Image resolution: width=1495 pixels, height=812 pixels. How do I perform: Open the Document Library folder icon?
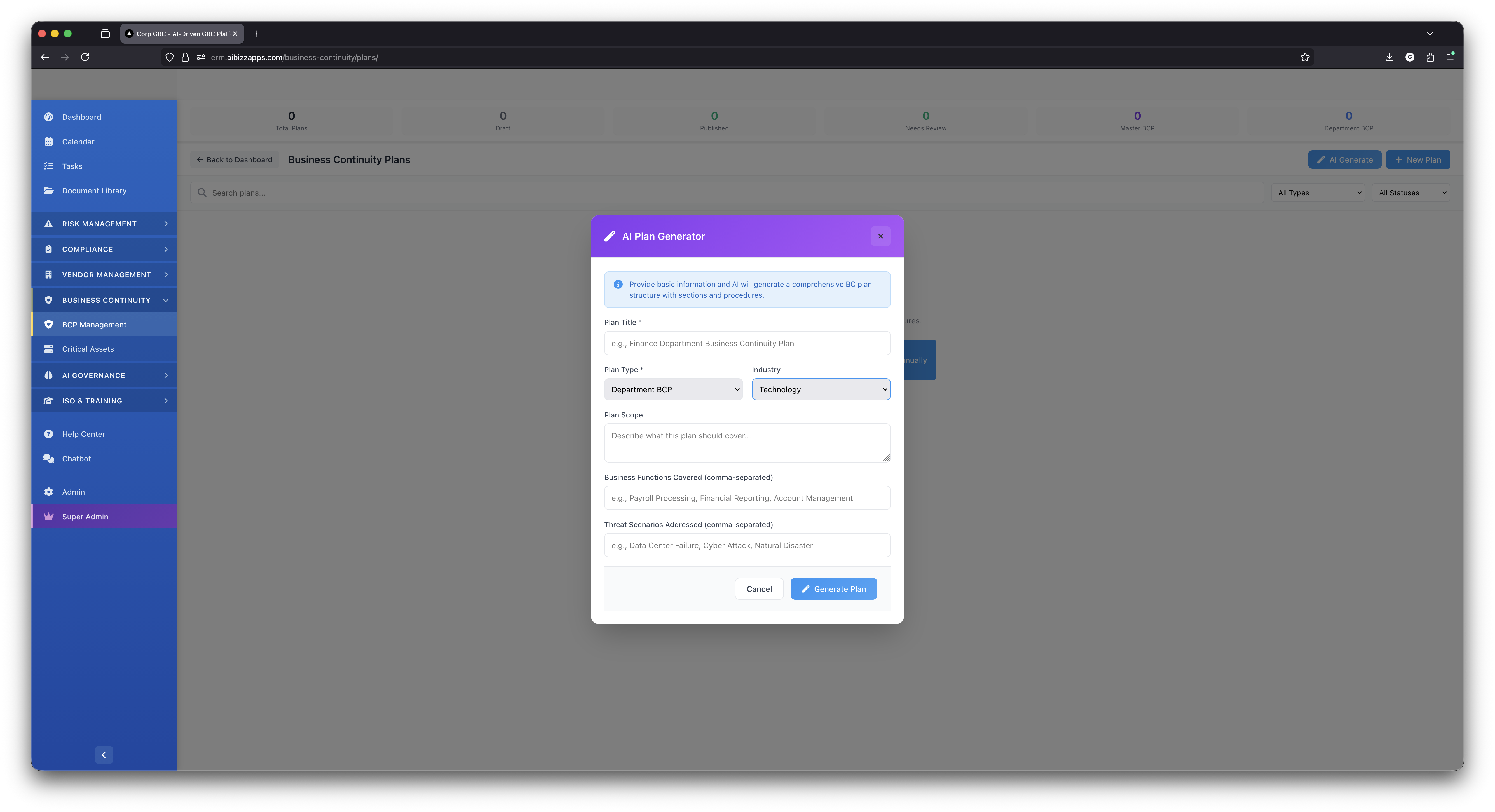pyautogui.click(x=49, y=190)
